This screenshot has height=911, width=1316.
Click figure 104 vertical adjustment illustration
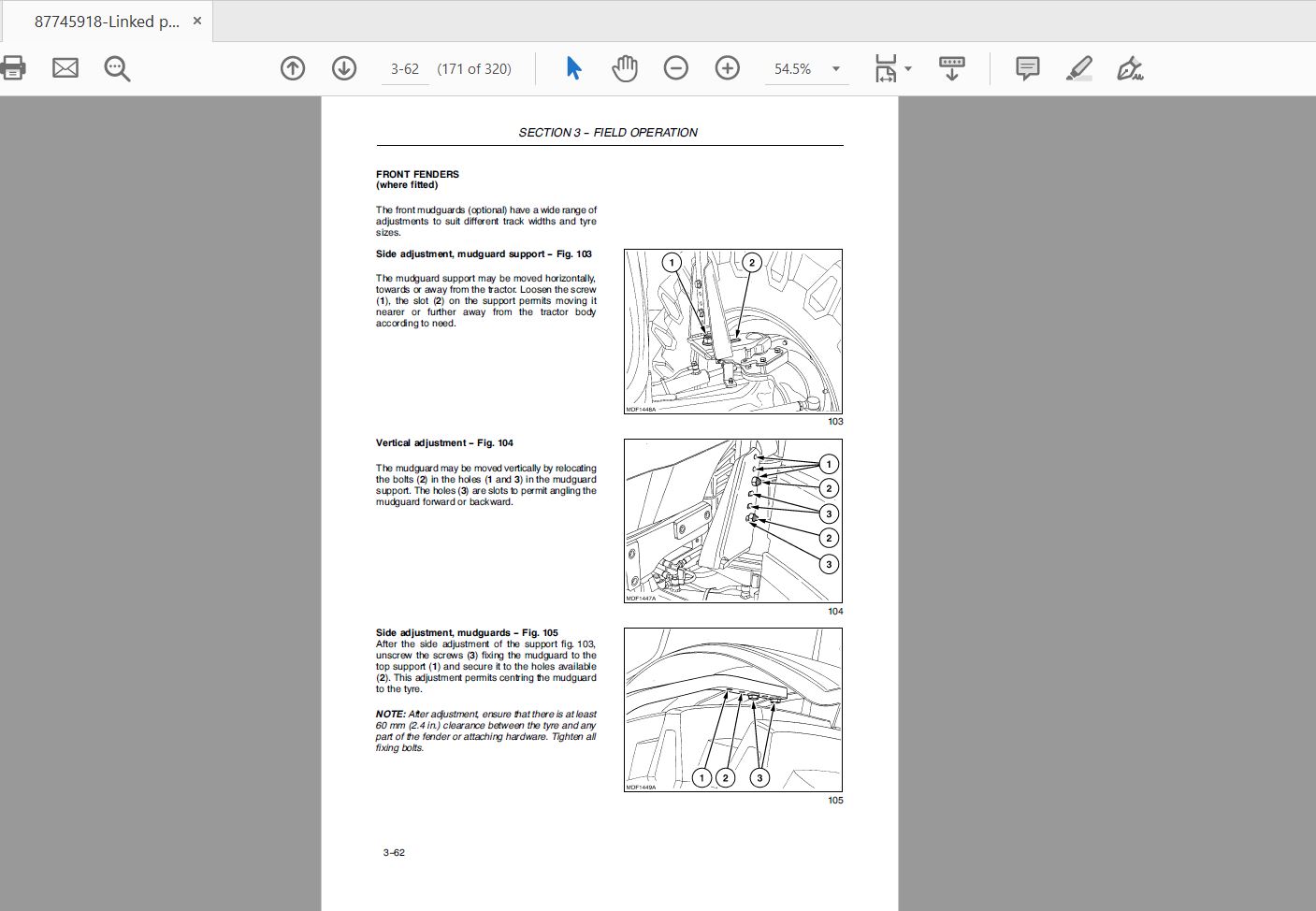[x=733, y=521]
